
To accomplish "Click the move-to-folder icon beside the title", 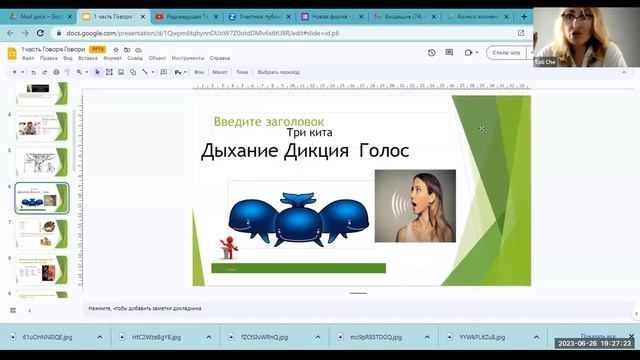I will point(127,49).
